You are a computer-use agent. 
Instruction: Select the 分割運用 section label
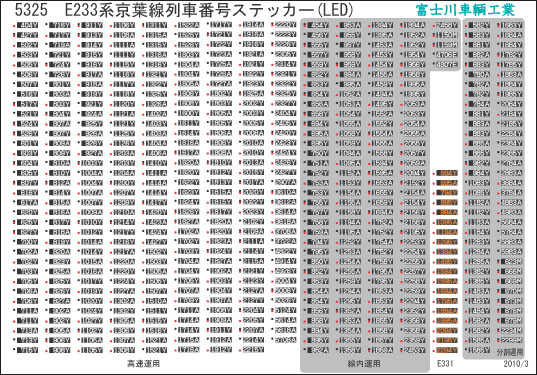(x=510, y=352)
